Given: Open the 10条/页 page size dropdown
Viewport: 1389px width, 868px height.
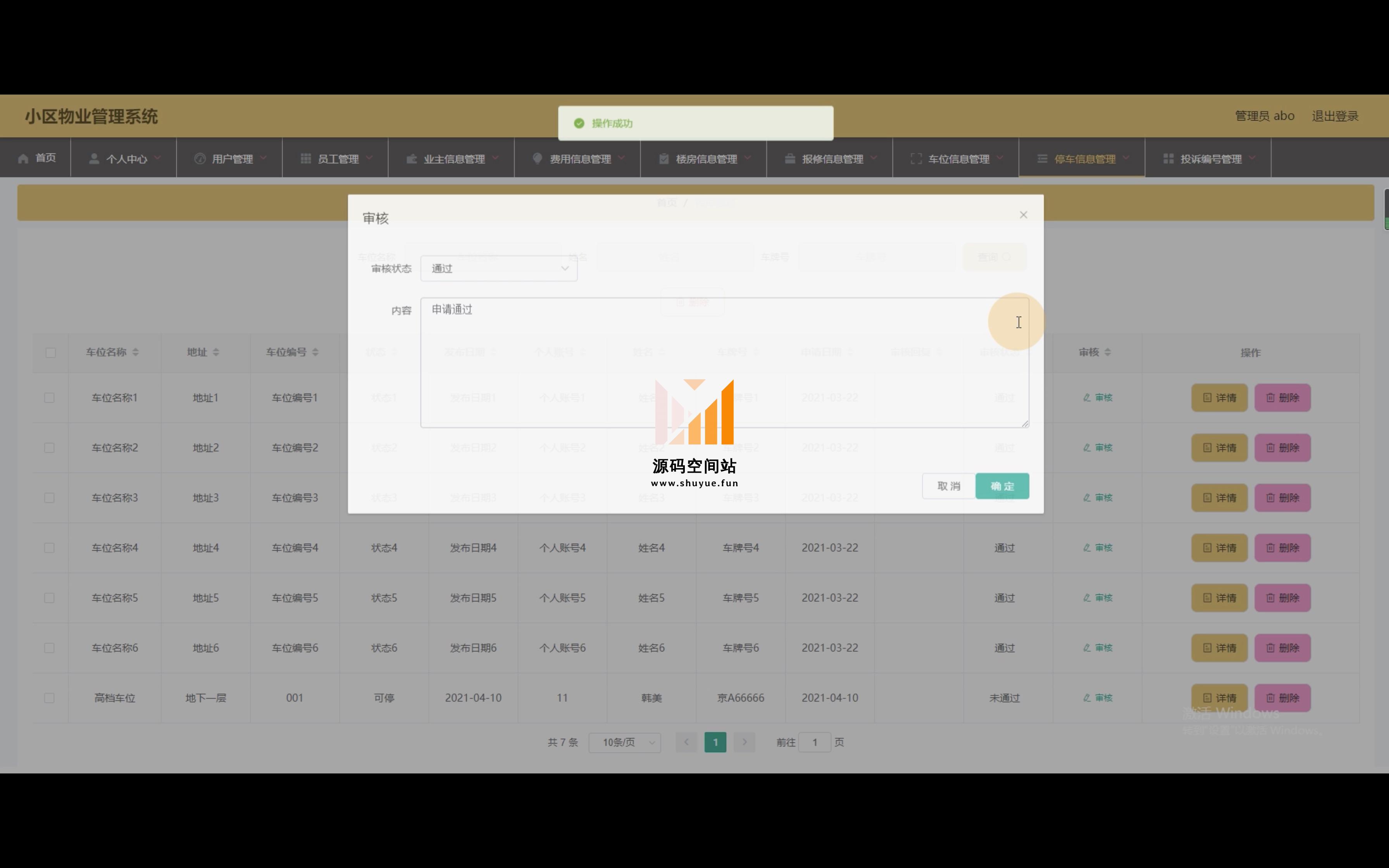Looking at the screenshot, I should coord(624,743).
